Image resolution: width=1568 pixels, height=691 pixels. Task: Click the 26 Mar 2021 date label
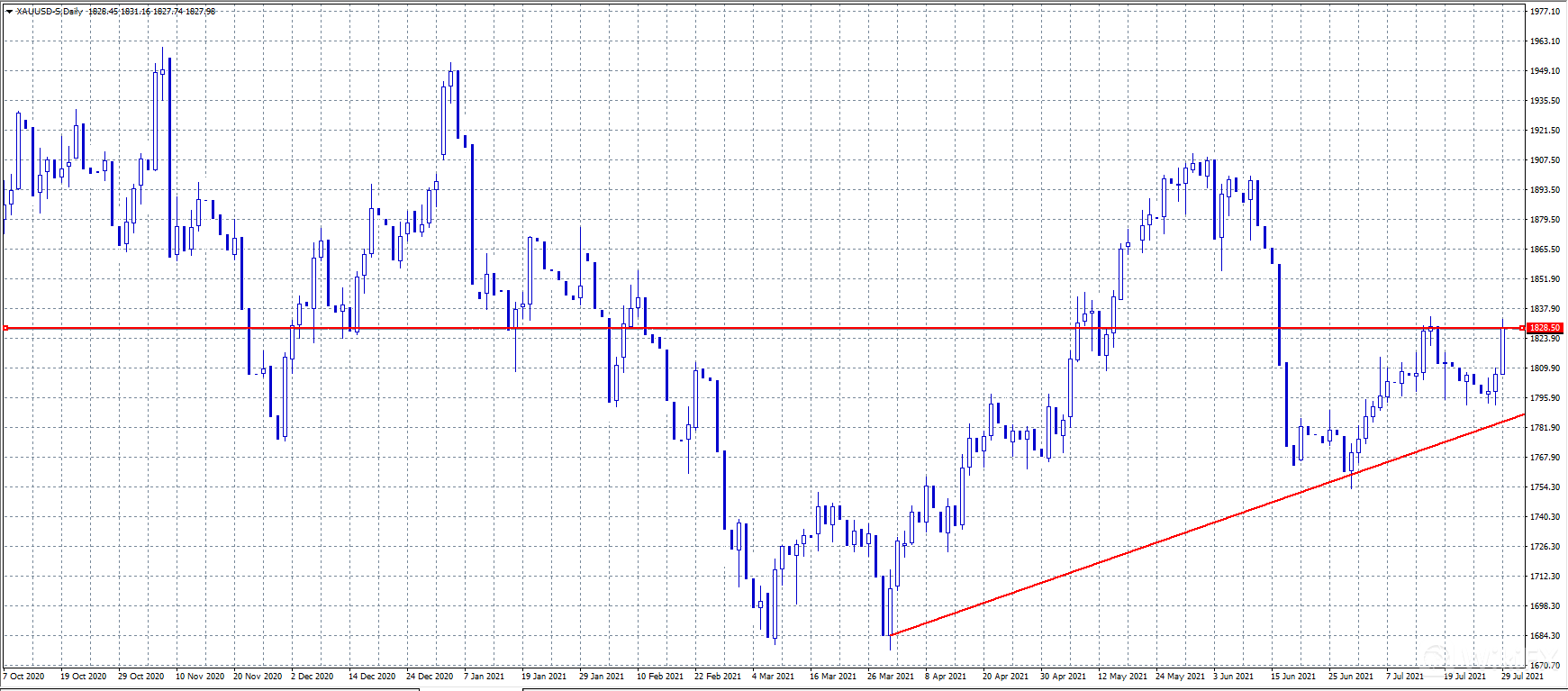coord(891,677)
